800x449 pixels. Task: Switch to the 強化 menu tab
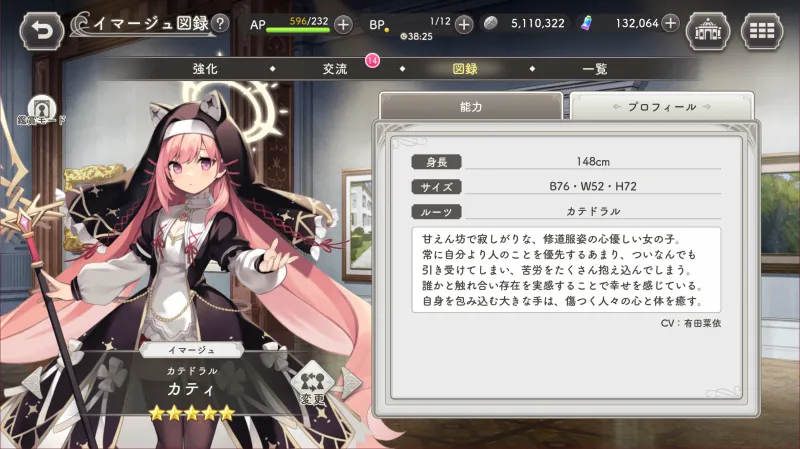[205, 69]
